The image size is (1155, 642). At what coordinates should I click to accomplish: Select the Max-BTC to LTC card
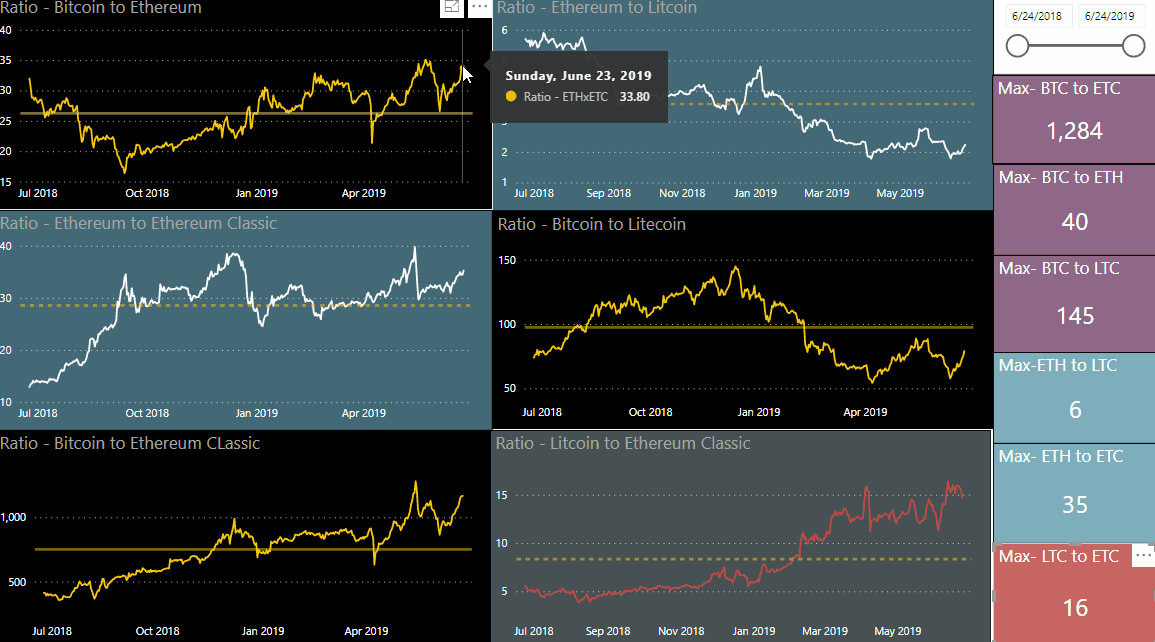point(1073,295)
